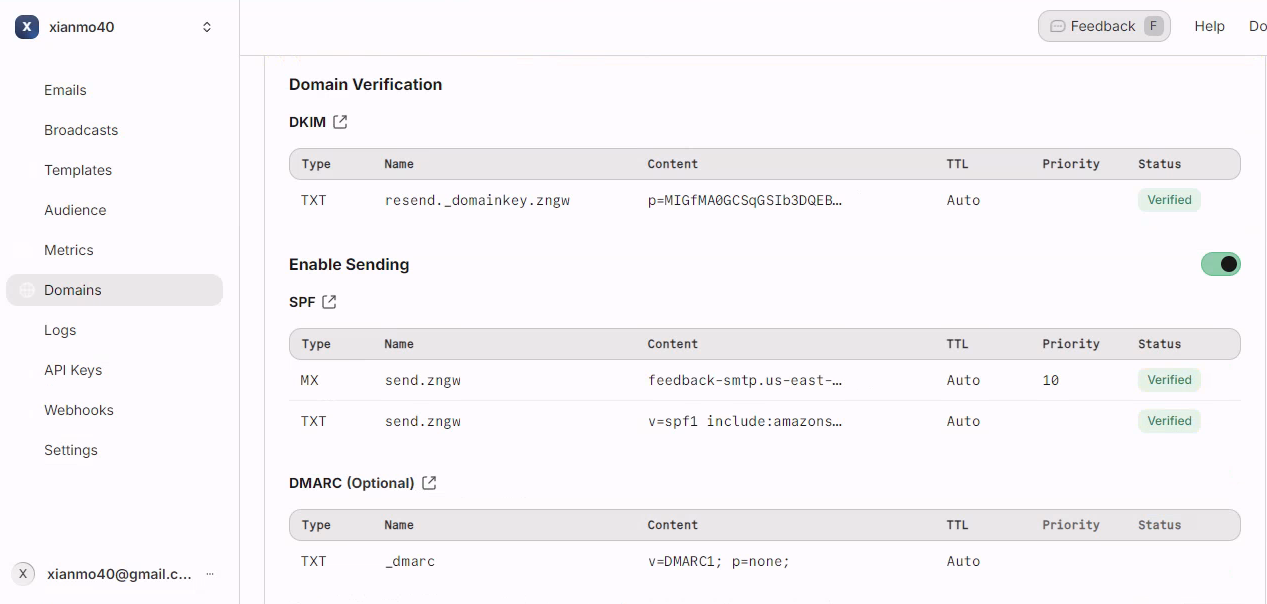
Task: Click the xianmo40 team avatar icon
Action: pyautogui.click(x=27, y=27)
